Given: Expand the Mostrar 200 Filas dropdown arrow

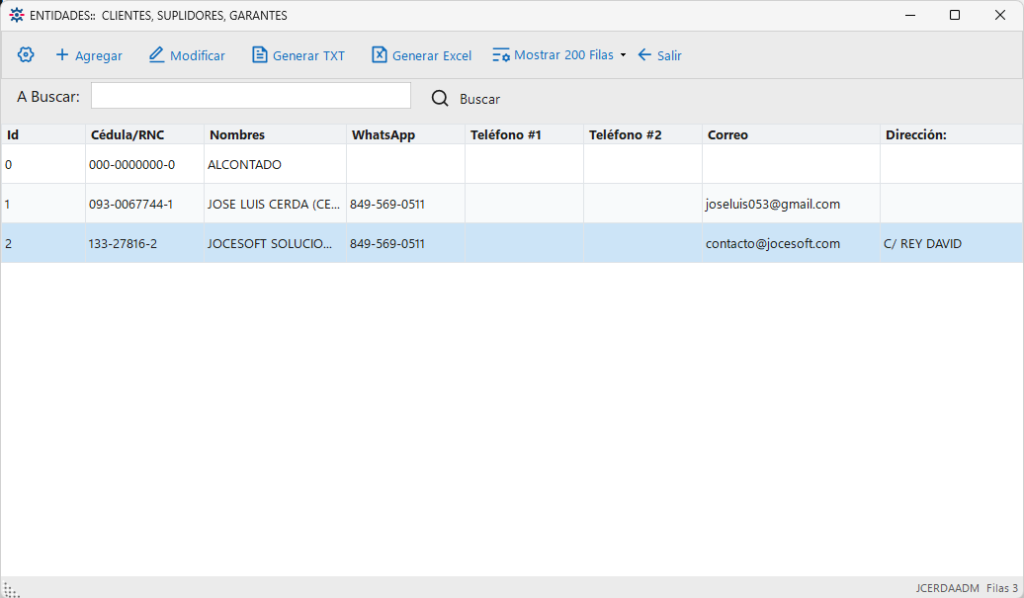Looking at the screenshot, I should pos(623,55).
